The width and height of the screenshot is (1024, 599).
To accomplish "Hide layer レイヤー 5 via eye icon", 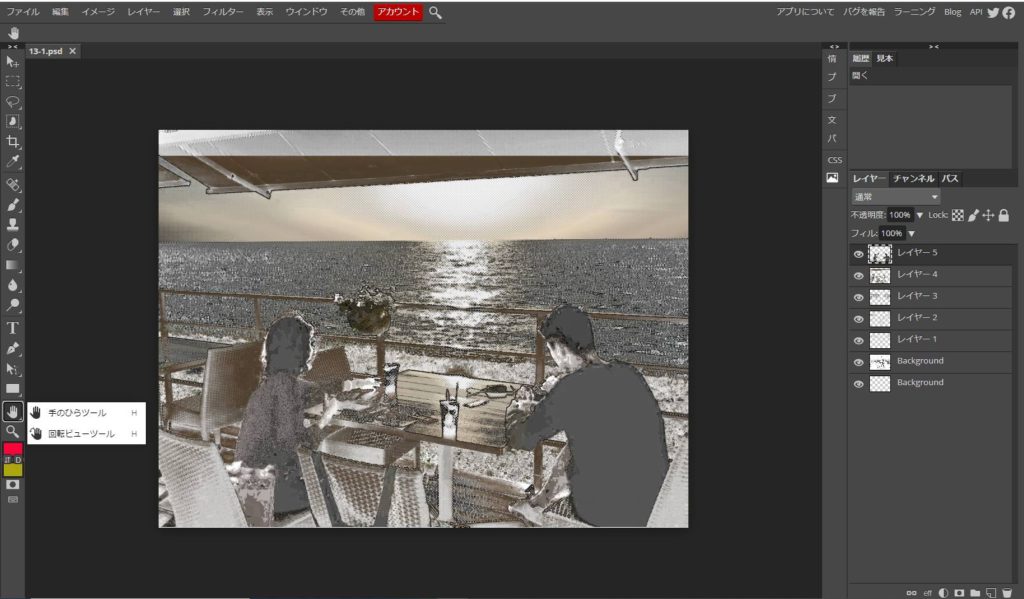I will [x=858, y=254].
